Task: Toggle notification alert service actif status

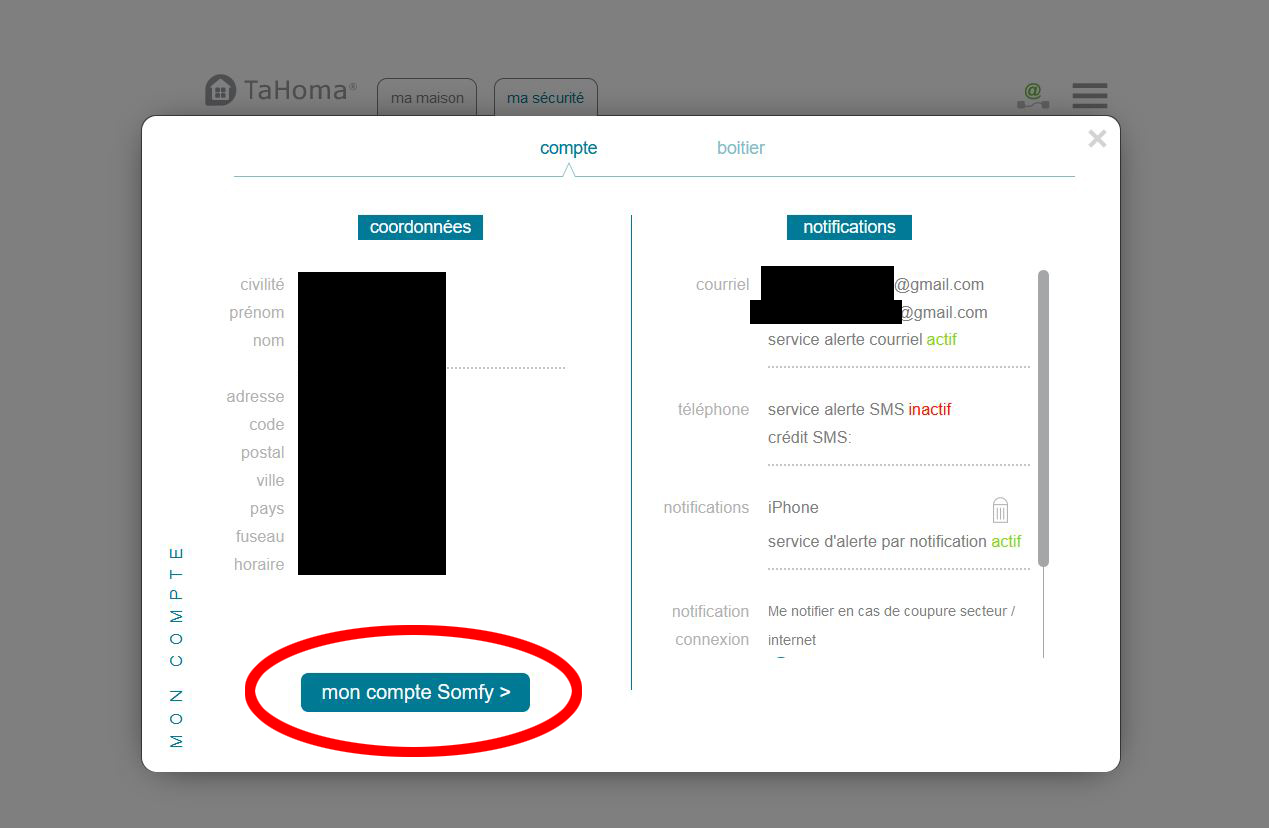Action: click(1006, 541)
